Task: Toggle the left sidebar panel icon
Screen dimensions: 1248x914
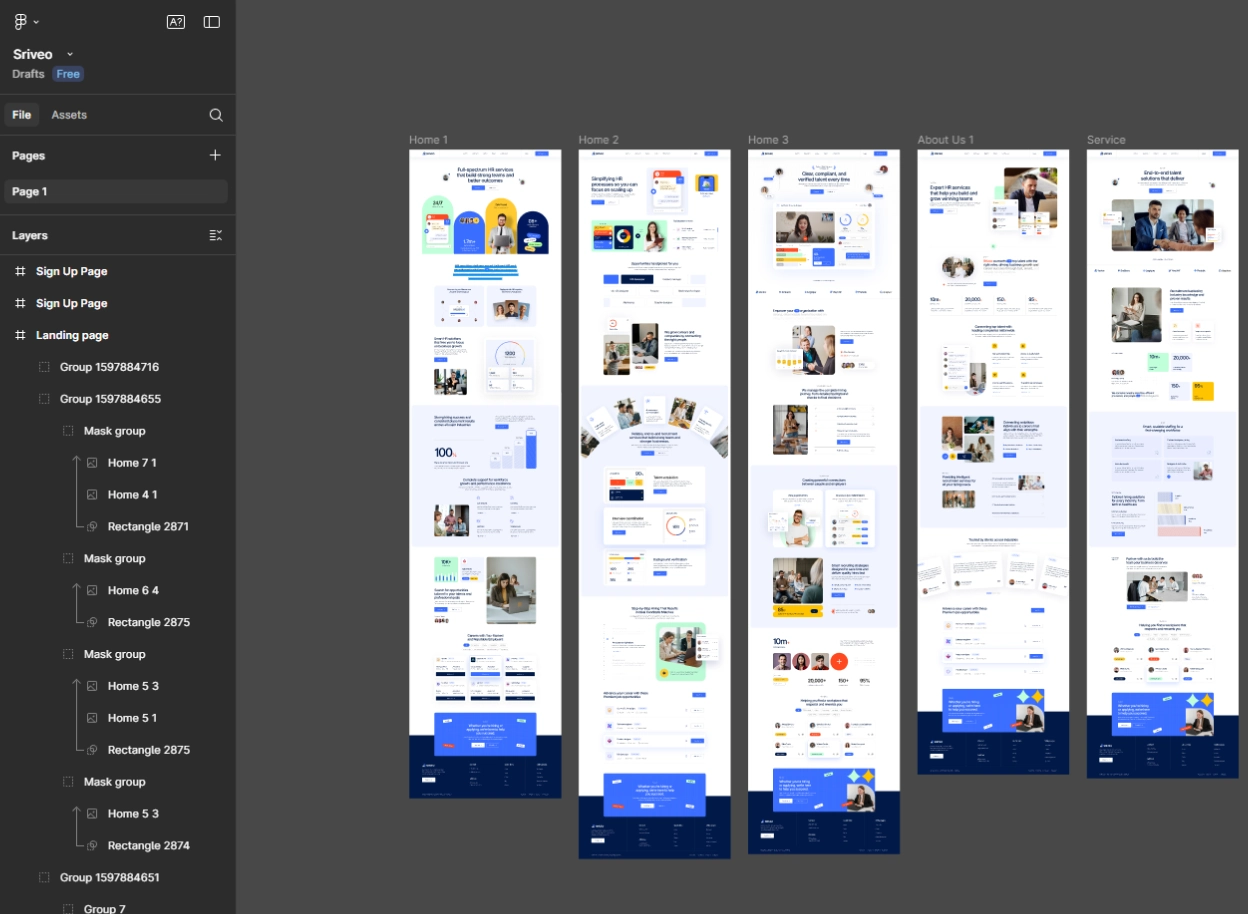Action: (x=211, y=21)
